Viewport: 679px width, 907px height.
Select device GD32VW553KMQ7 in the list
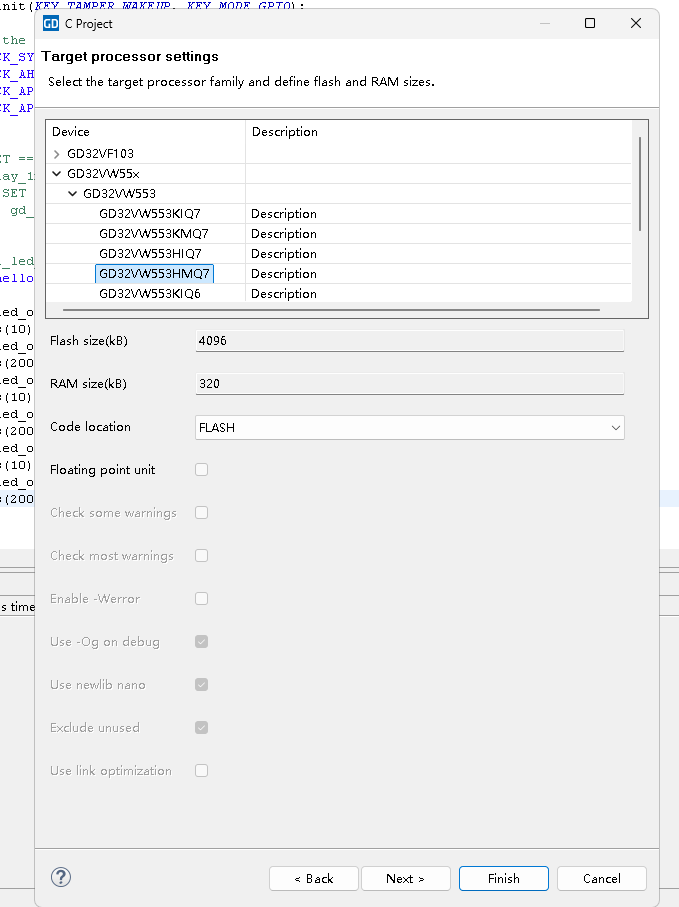tap(153, 234)
